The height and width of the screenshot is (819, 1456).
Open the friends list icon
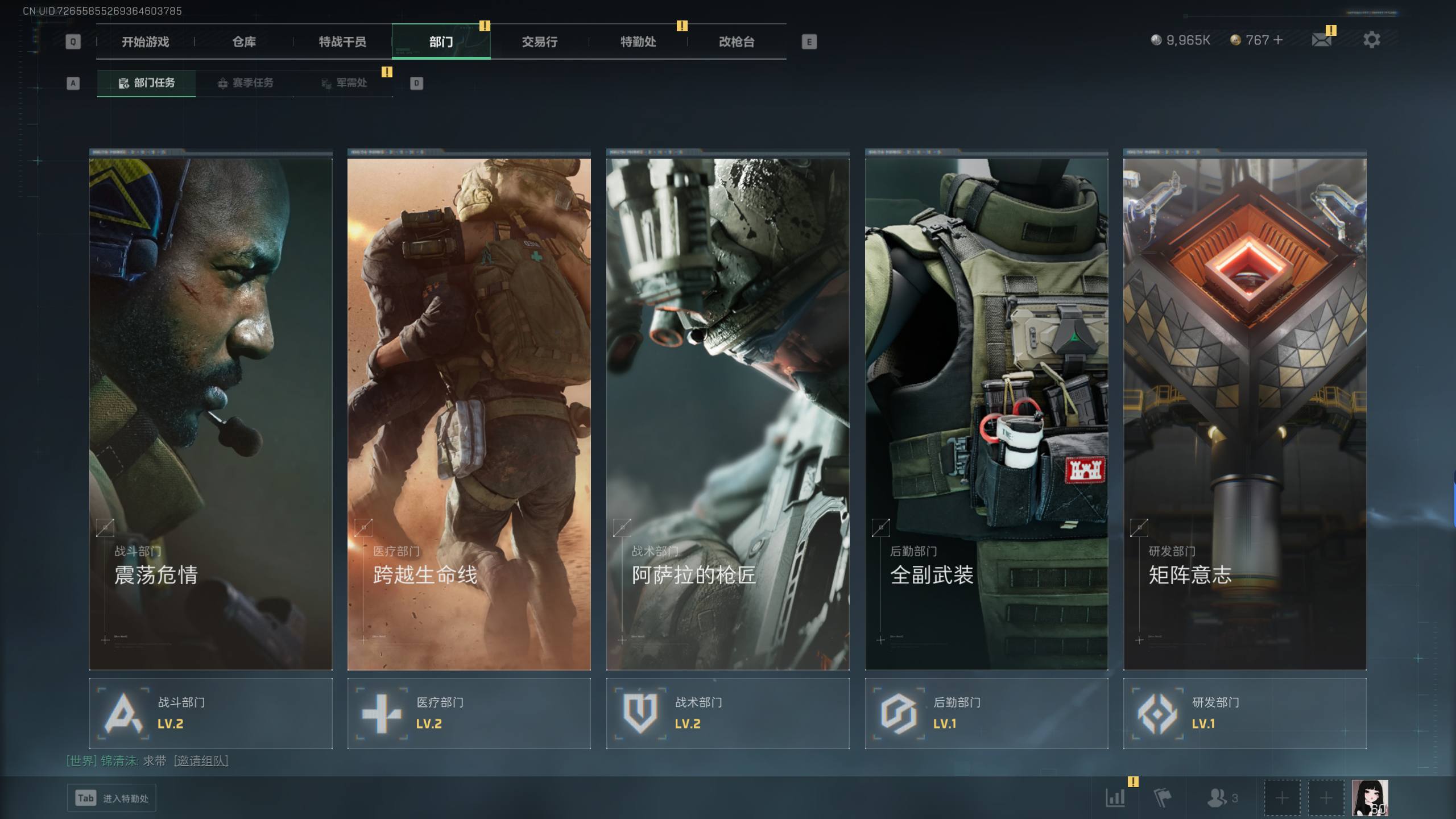(x=1217, y=797)
